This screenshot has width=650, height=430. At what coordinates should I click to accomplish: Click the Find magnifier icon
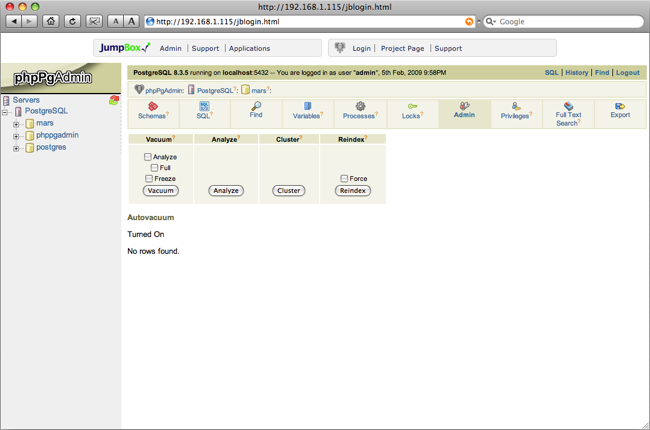click(x=256, y=106)
